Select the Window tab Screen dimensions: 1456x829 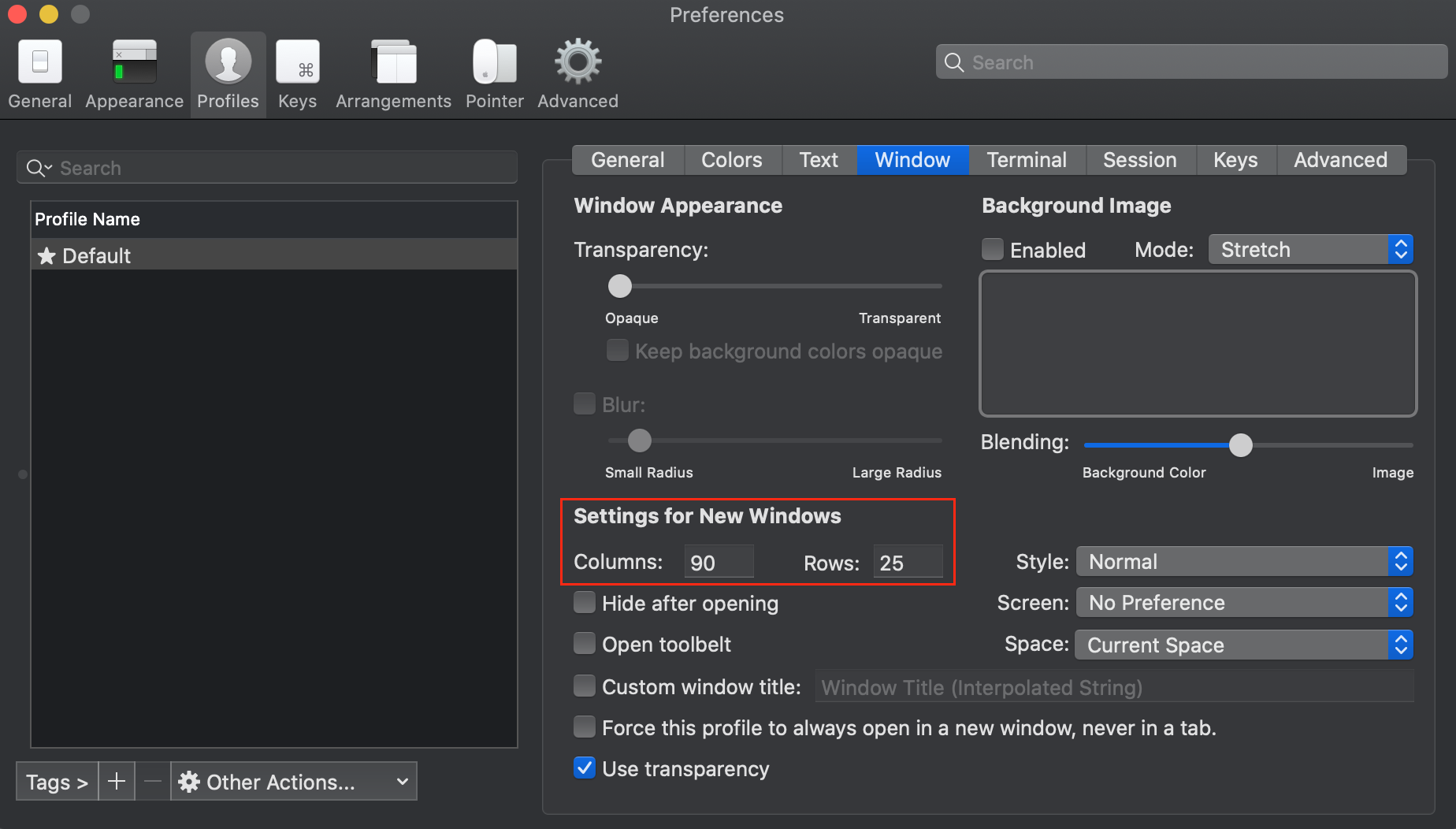[912, 160]
